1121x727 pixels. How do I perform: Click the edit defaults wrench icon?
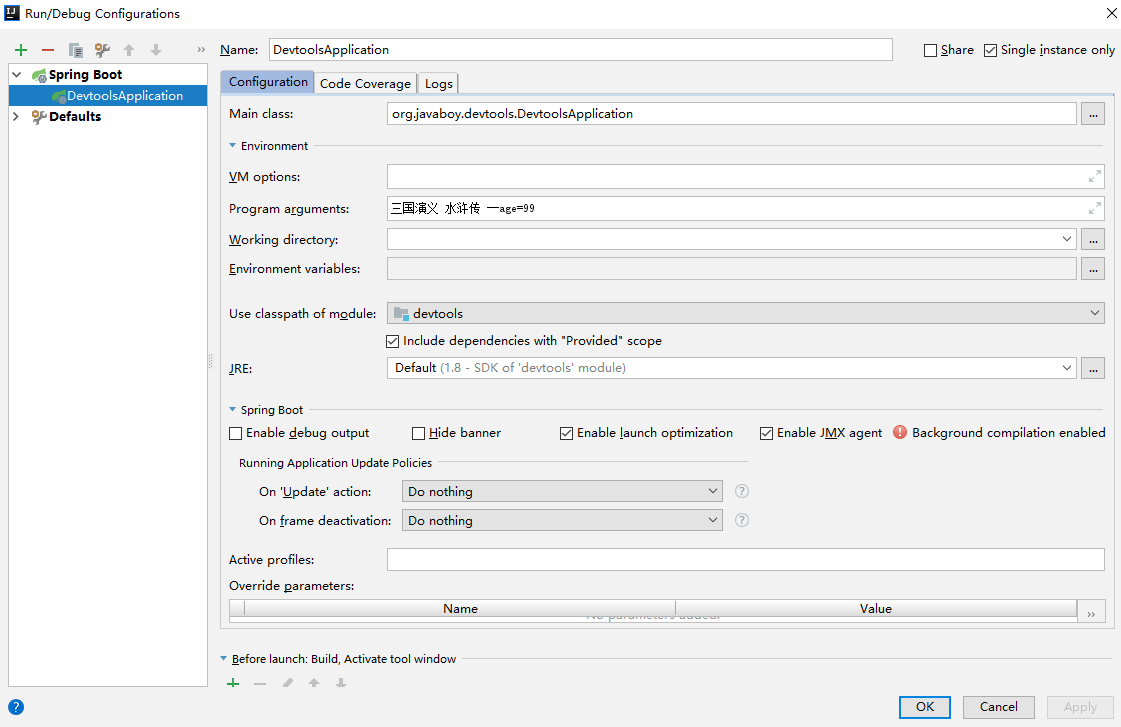[x=102, y=50]
